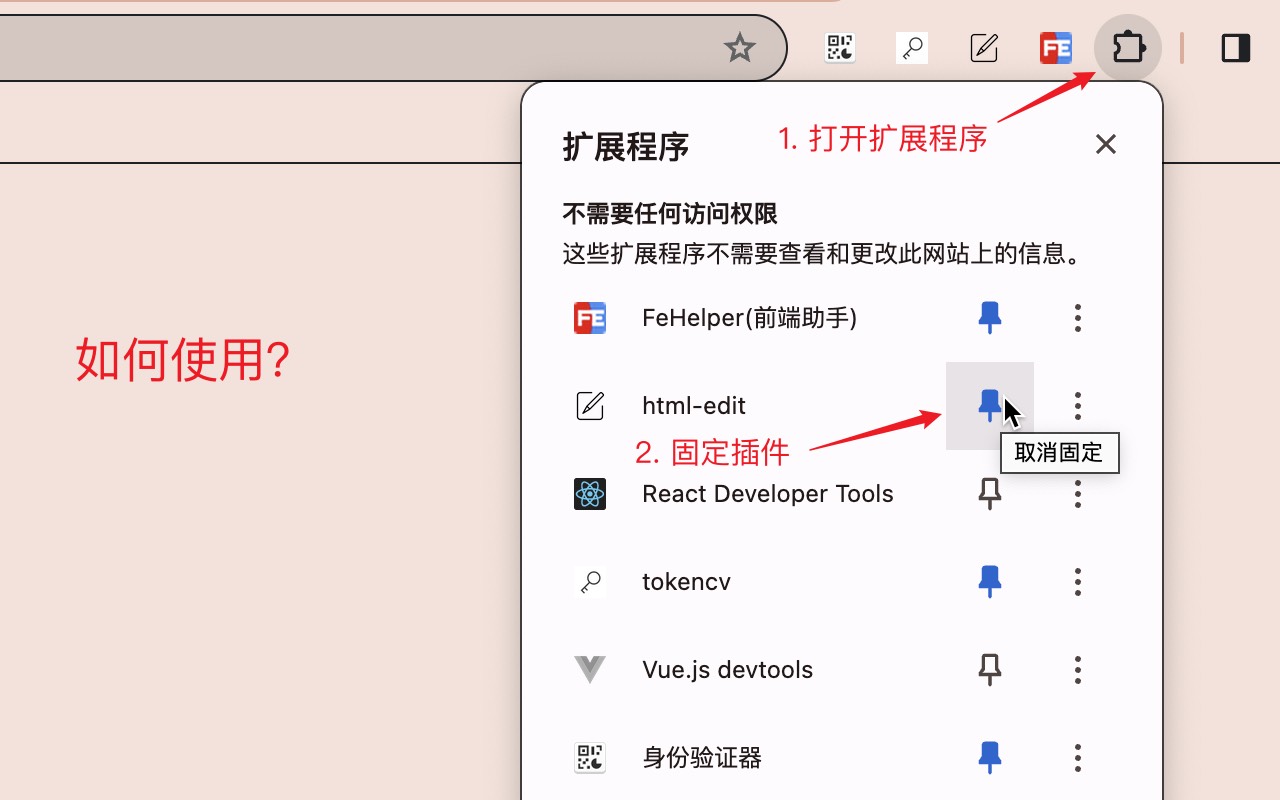Unpin 身份验证器 from the toolbar

[990, 758]
